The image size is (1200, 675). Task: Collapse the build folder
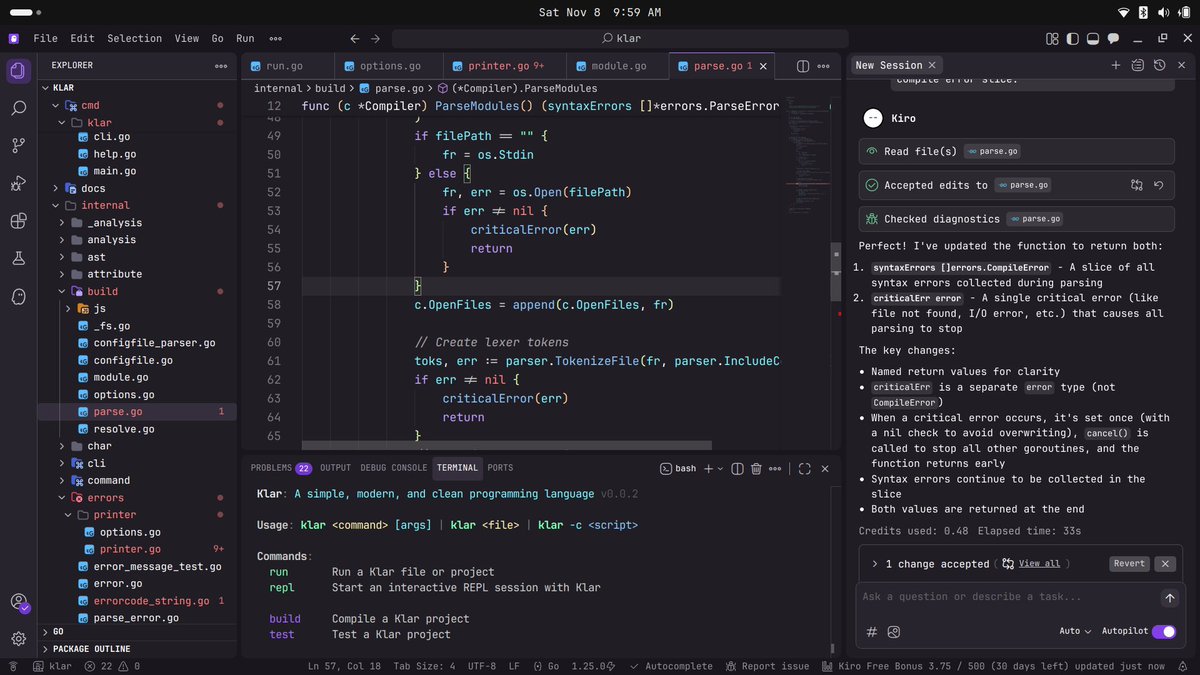pyautogui.click(x=137, y=291)
